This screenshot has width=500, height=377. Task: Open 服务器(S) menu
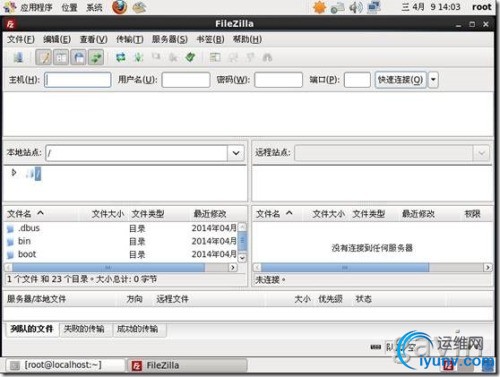click(x=169, y=39)
